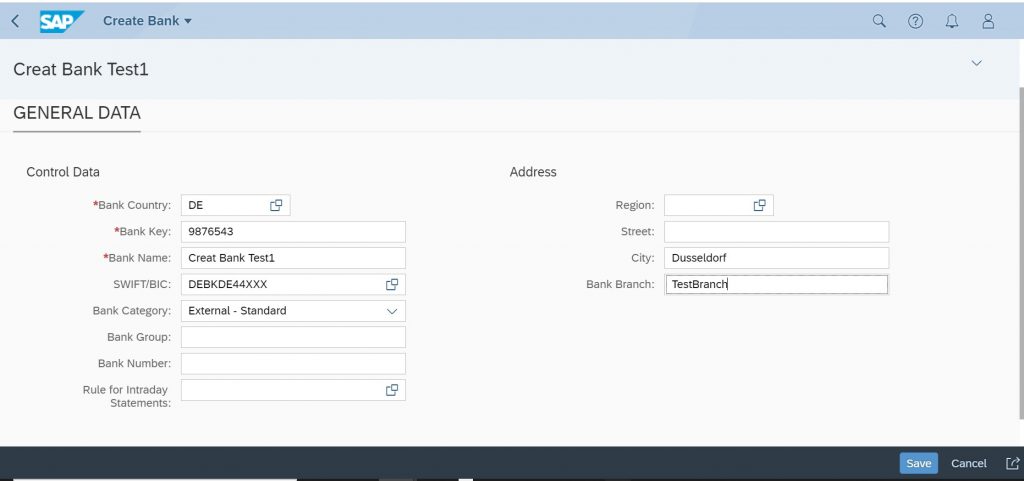Click the SWIFT/BIC label

click(x=142, y=285)
